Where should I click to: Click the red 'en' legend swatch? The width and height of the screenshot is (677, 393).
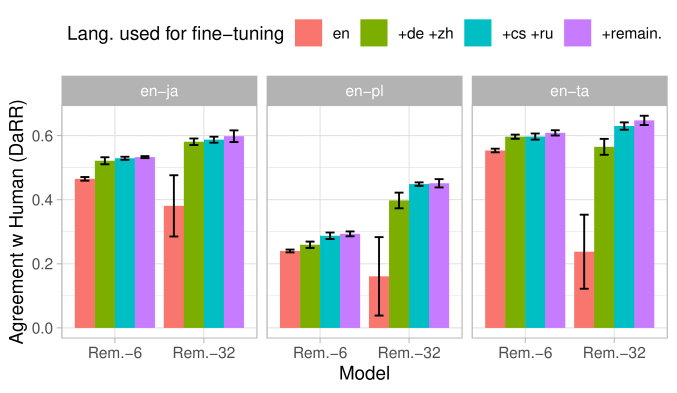(x=308, y=33)
